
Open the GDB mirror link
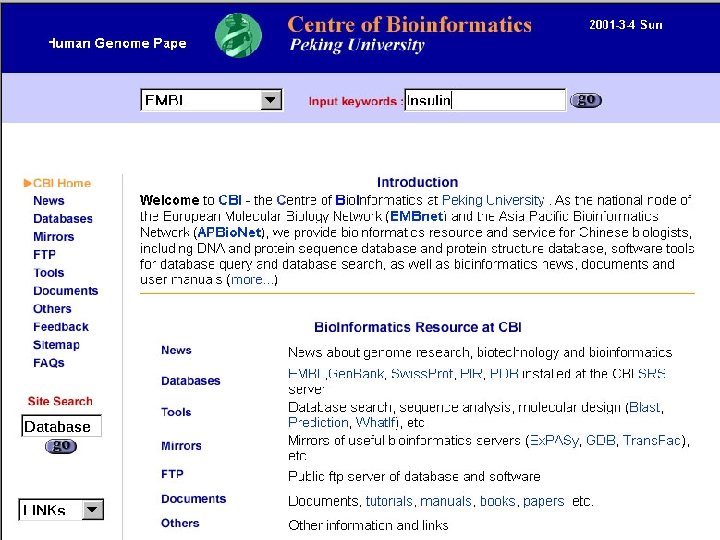point(601,441)
